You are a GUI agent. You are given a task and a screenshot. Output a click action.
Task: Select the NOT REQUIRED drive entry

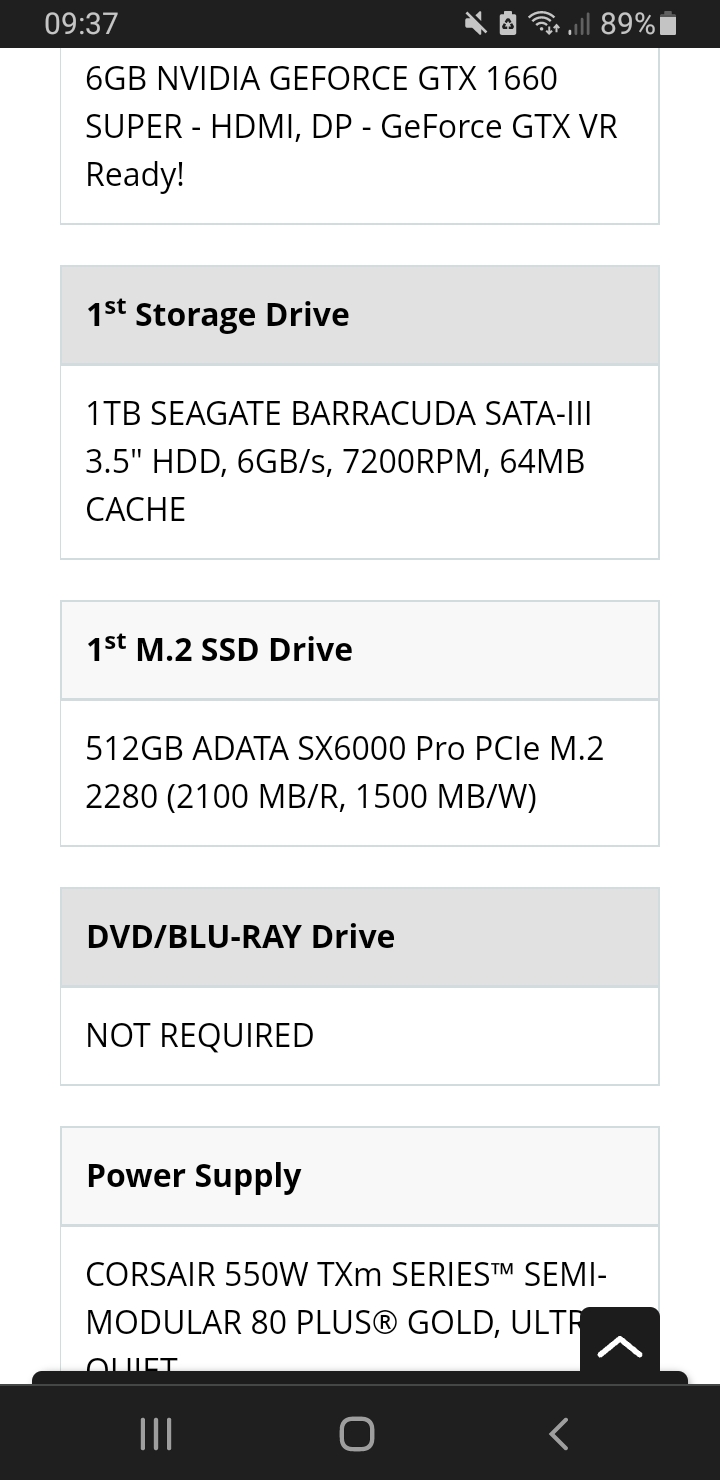(360, 1036)
